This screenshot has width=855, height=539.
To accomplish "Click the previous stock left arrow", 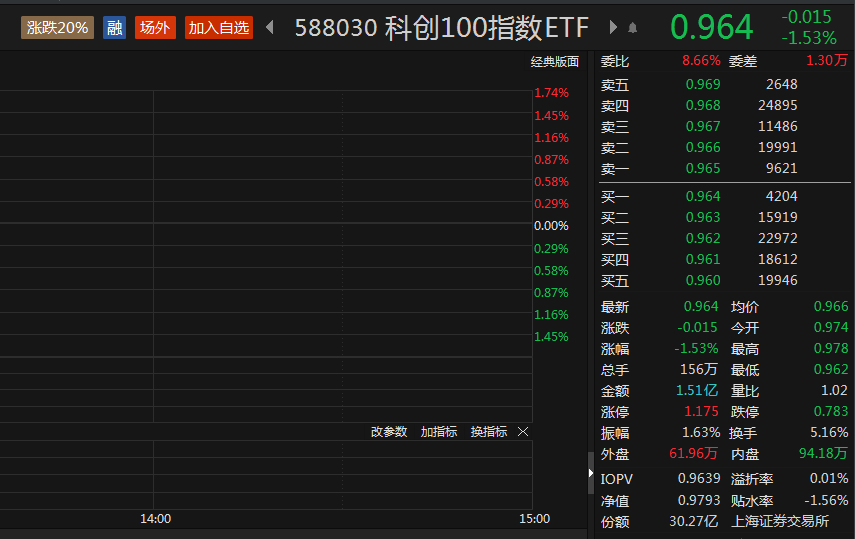I will pyautogui.click(x=269, y=27).
